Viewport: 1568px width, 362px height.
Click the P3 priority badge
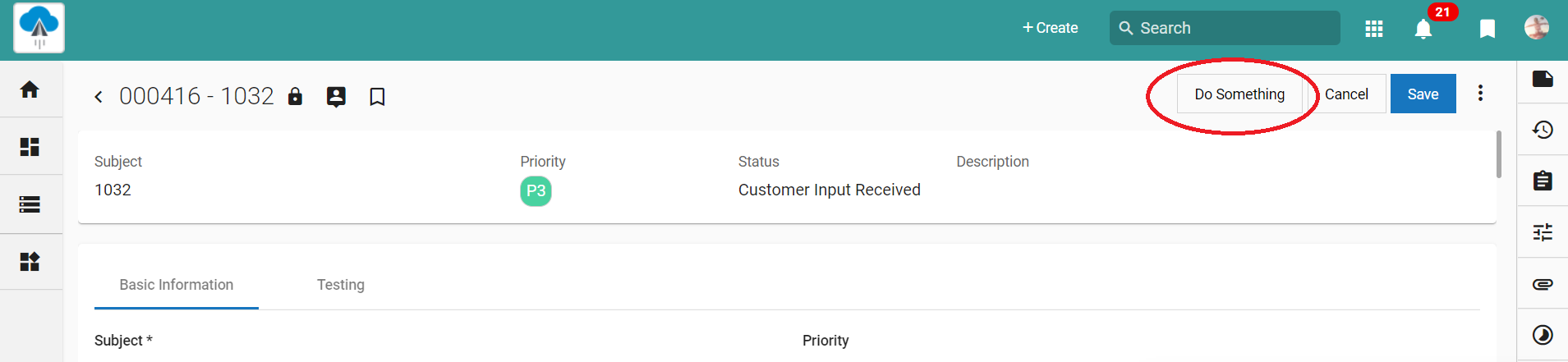tap(536, 191)
